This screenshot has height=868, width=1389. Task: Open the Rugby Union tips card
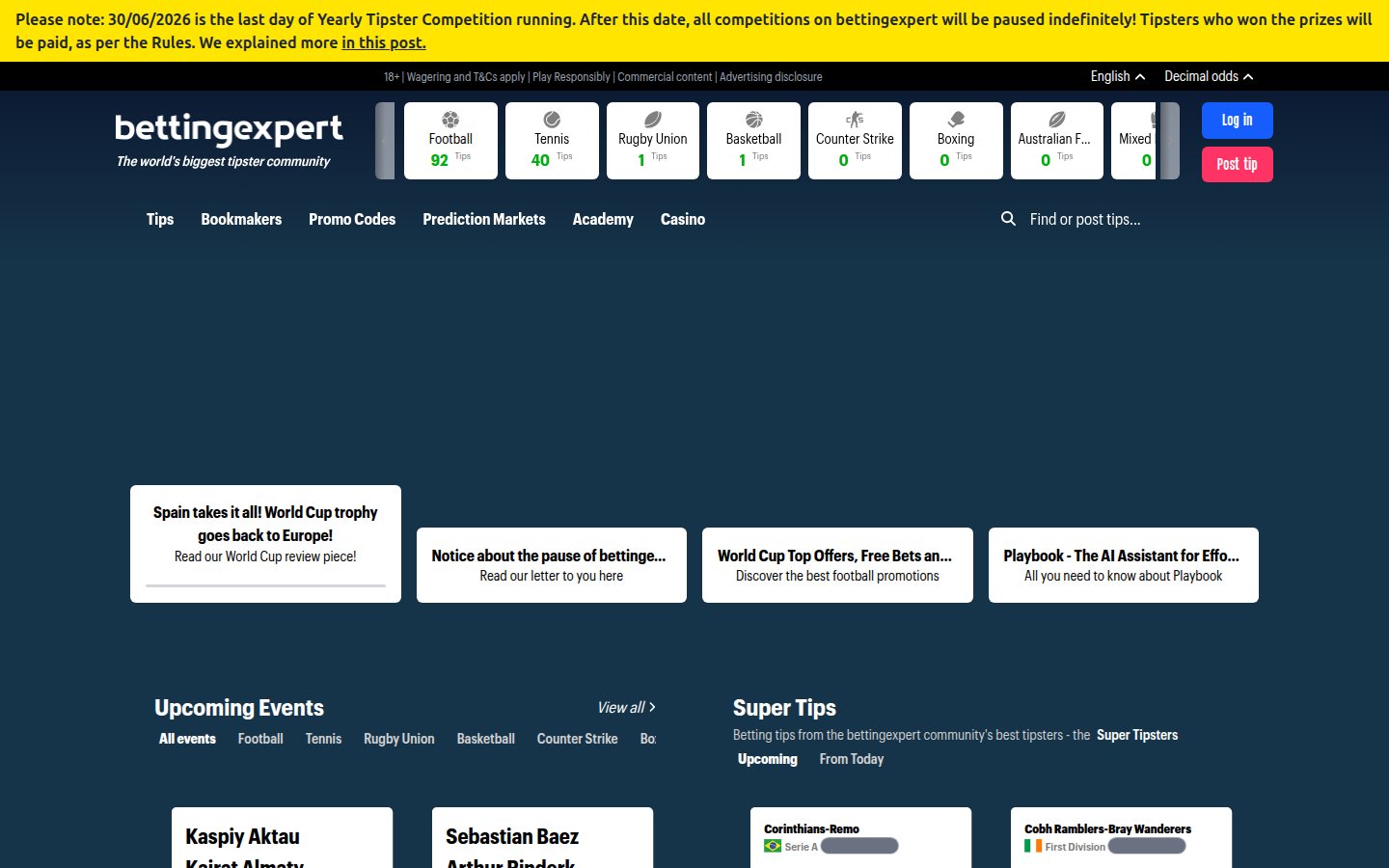tap(653, 141)
